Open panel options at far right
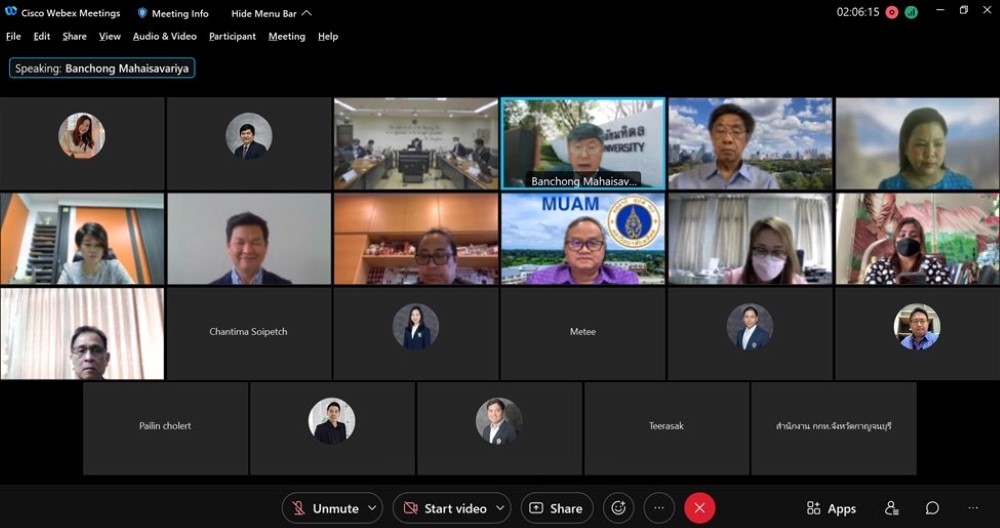 click(x=973, y=508)
